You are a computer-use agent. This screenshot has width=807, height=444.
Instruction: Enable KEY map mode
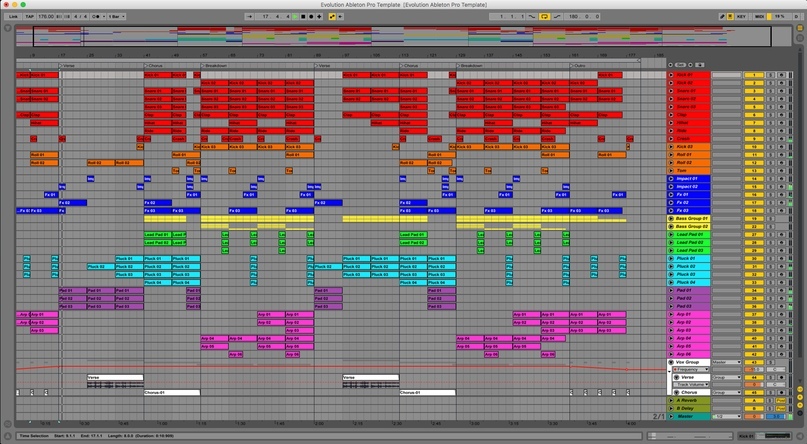click(741, 16)
